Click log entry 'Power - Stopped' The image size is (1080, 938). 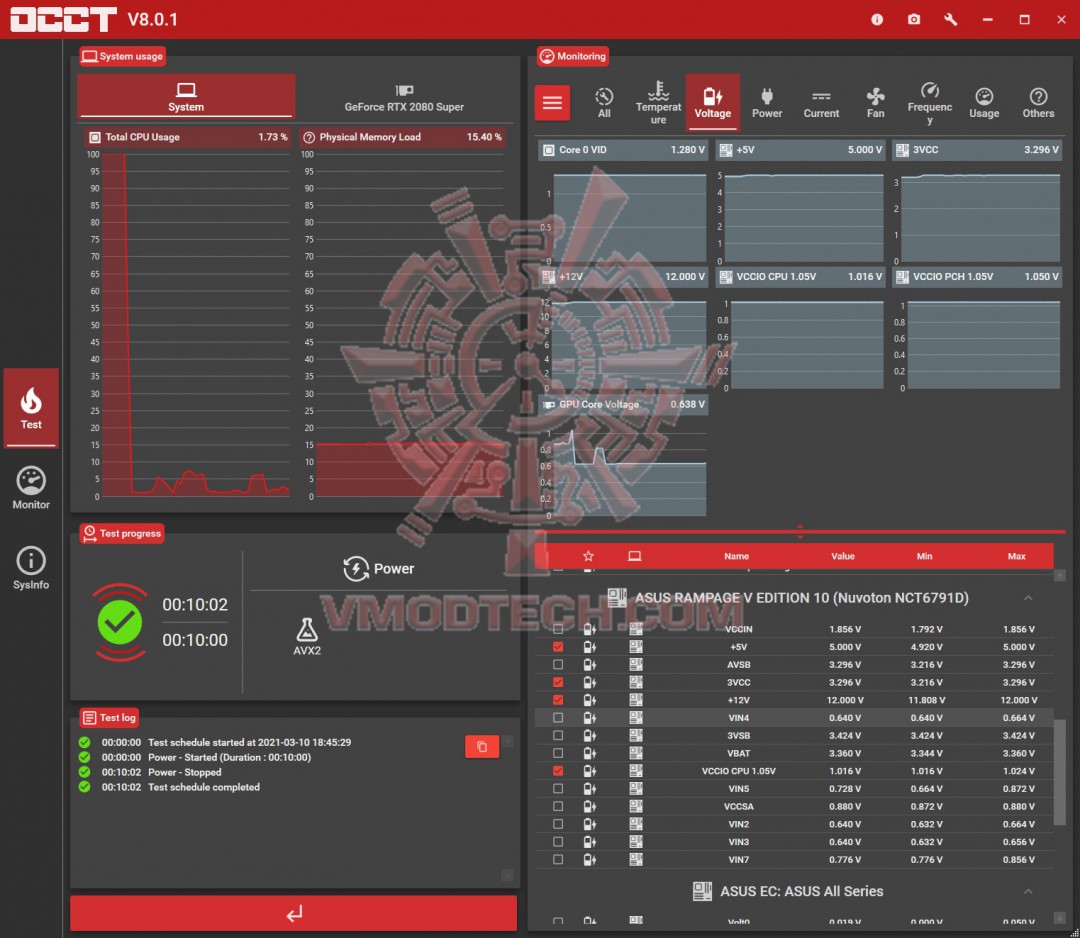(185, 772)
